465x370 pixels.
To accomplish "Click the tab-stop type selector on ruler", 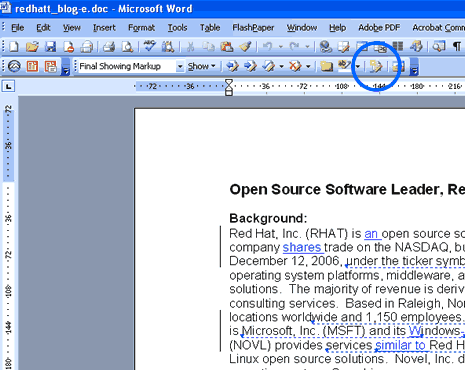I will pyautogui.click(x=8, y=87).
